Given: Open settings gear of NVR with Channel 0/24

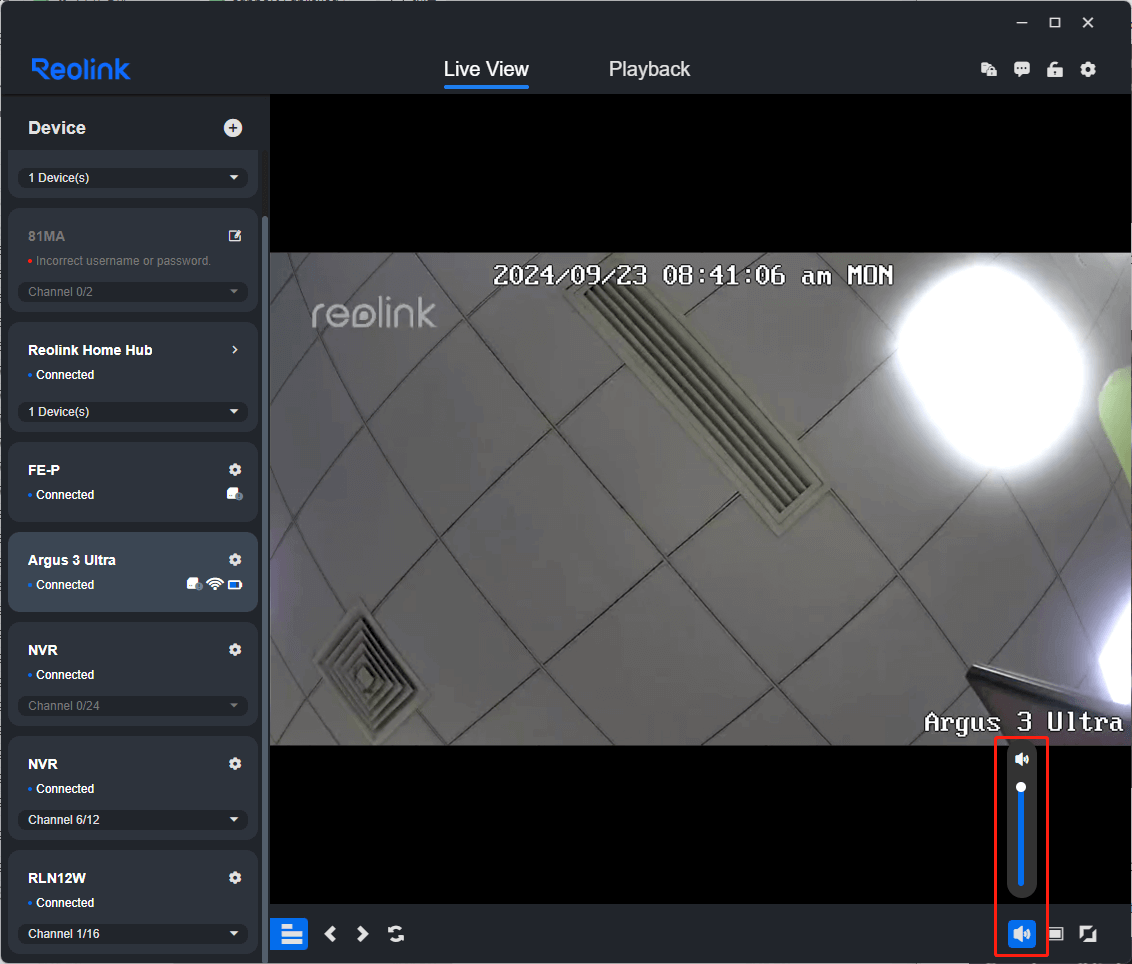Looking at the screenshot, I should tap(235, 650).
